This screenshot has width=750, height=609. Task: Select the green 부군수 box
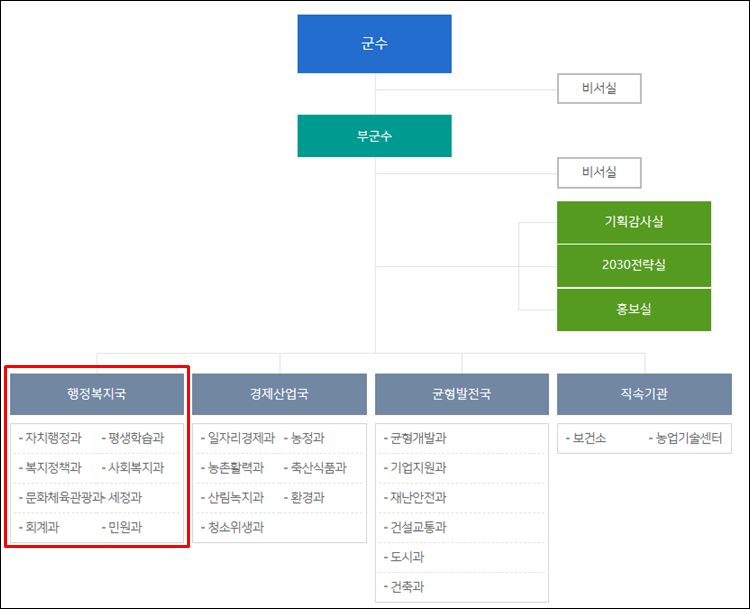tap(374, 136)
